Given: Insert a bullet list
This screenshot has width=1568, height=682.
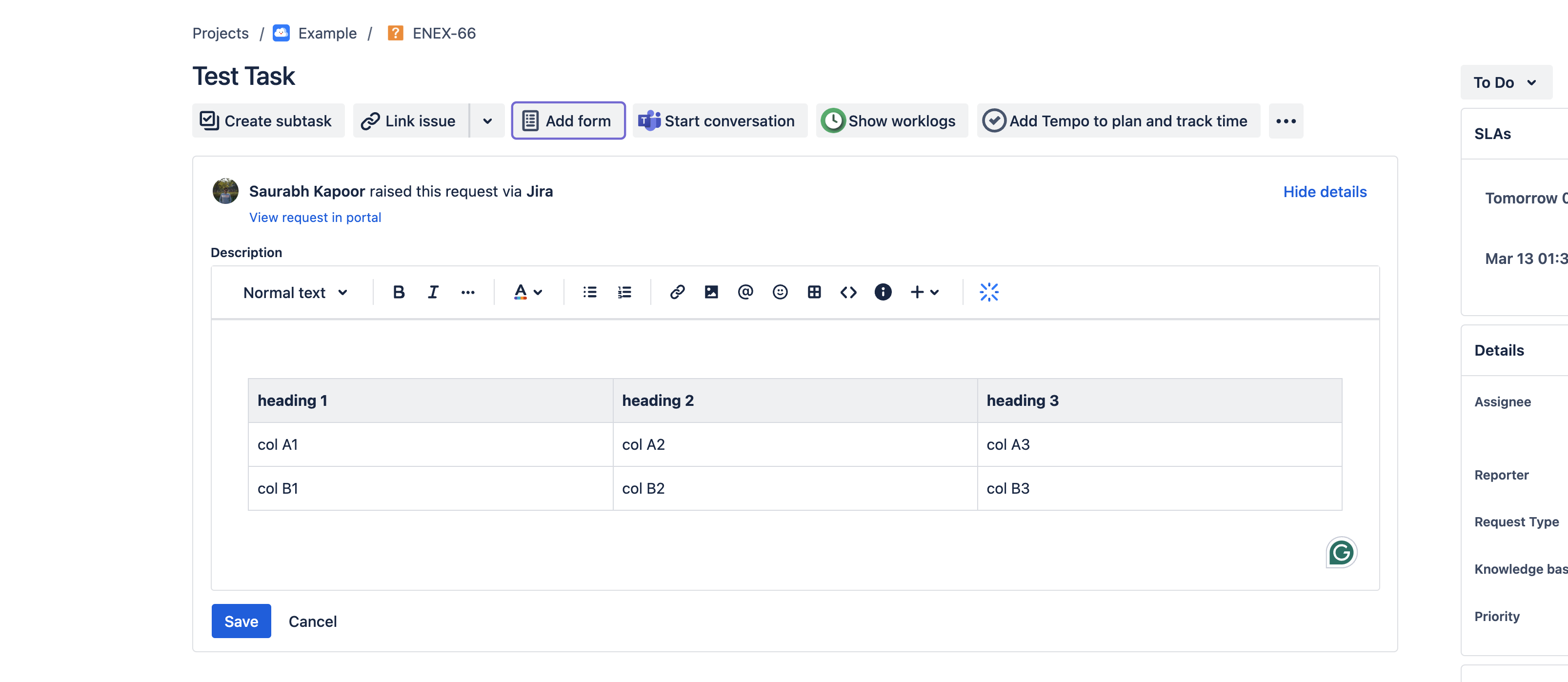Looking at the screenshot, I should click(589, 292).
